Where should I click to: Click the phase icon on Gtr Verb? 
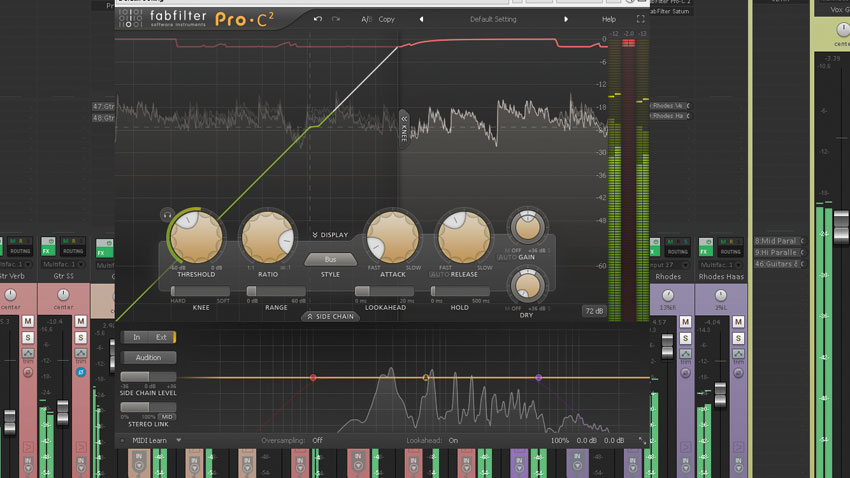28,372
